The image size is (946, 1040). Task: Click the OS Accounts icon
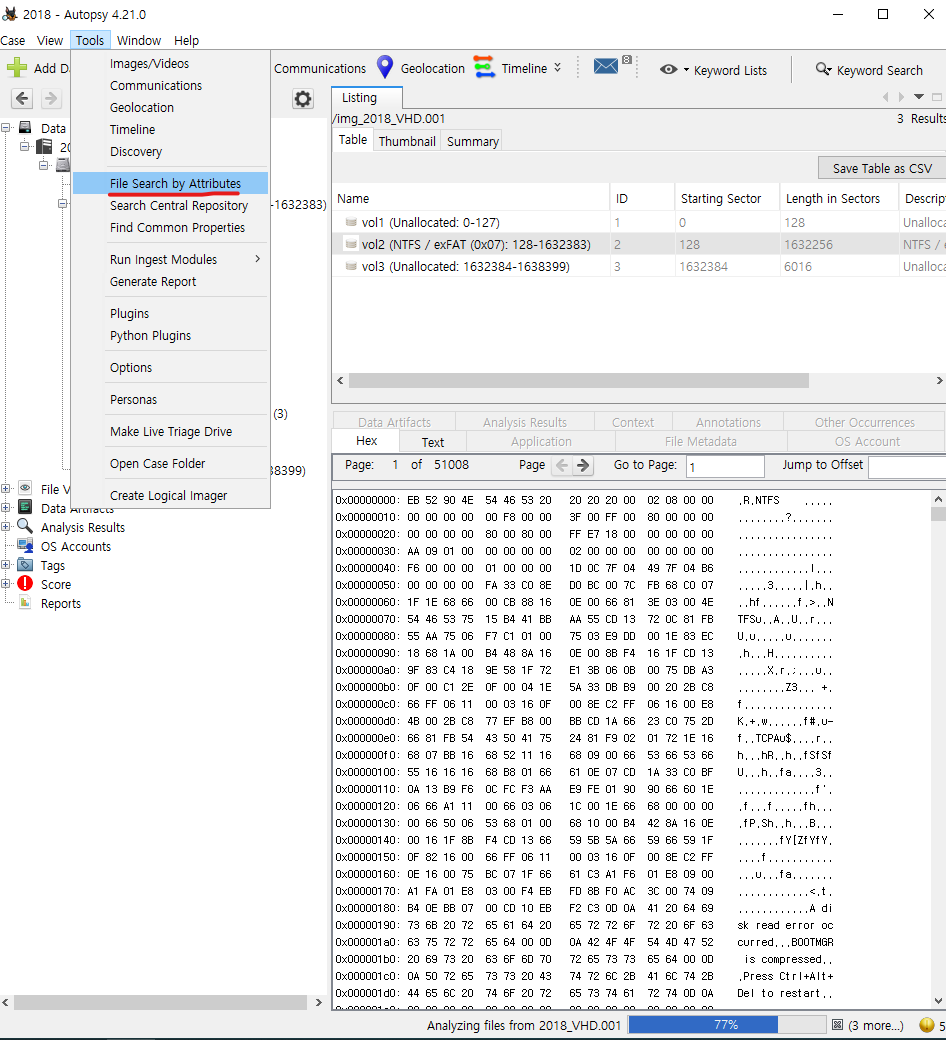pyautogui.click(x=25, y=546)
